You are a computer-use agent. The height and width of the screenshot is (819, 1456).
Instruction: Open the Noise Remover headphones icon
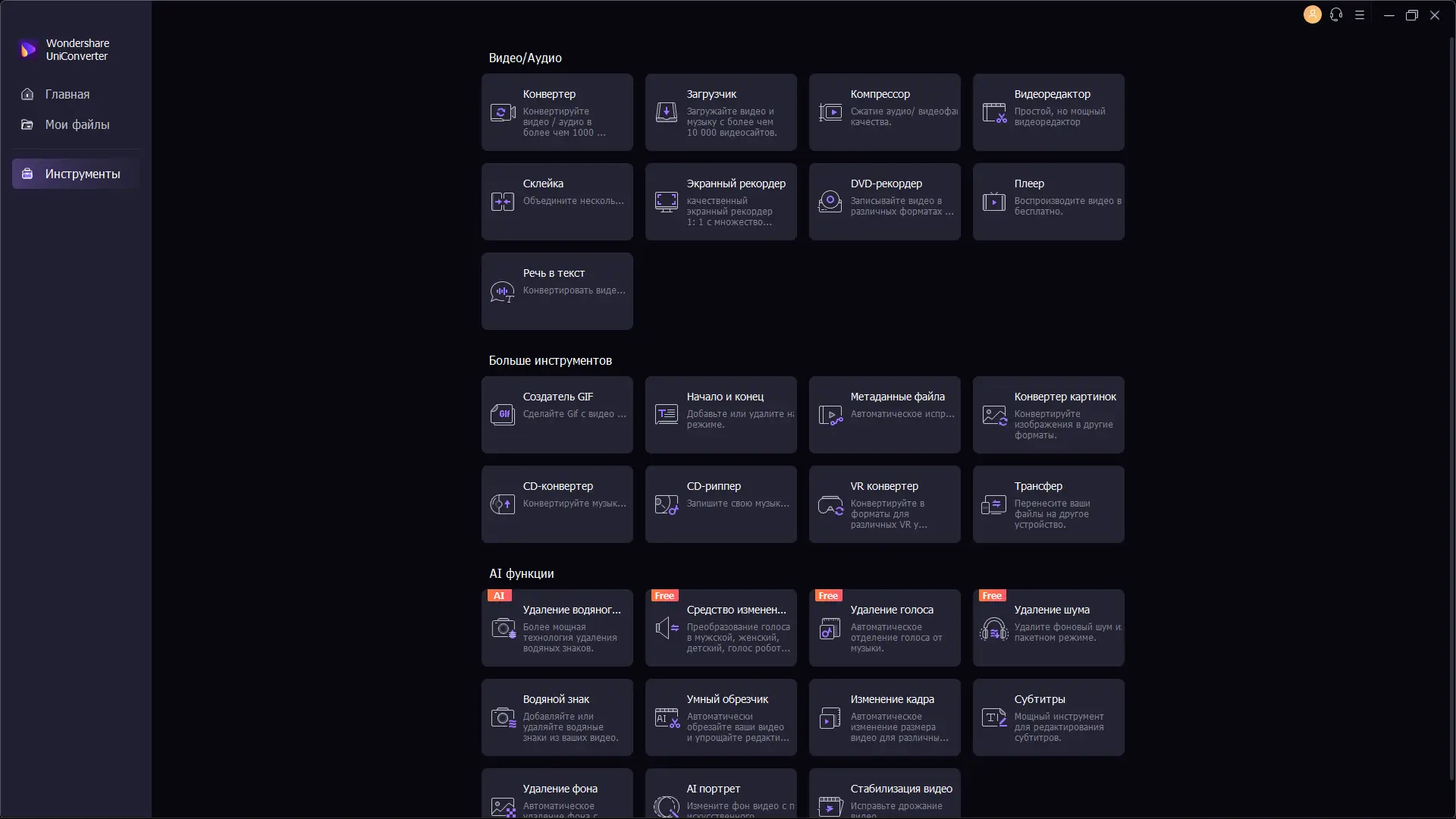click(x=993, y=629)
